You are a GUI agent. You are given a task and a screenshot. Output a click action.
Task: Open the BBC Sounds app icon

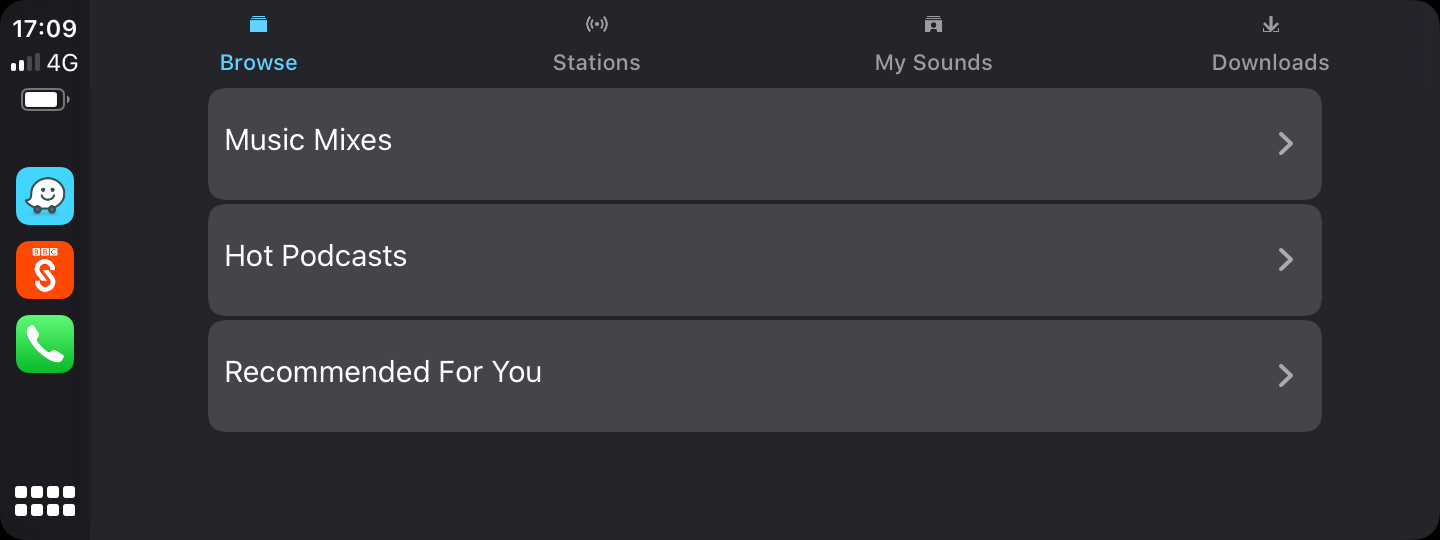tap(45, 270)
